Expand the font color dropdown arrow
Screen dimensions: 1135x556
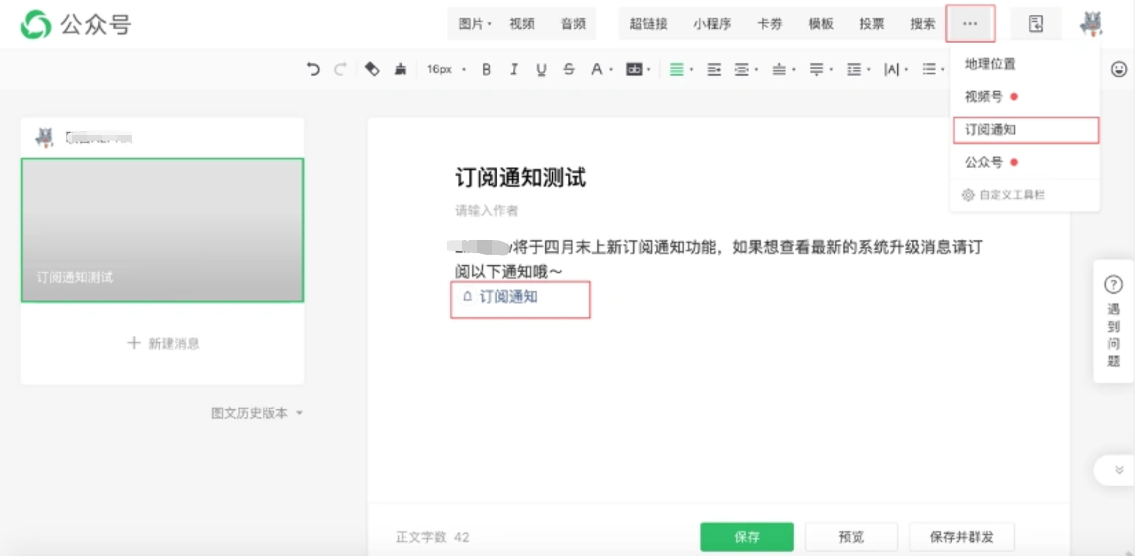tap(611, 70)
